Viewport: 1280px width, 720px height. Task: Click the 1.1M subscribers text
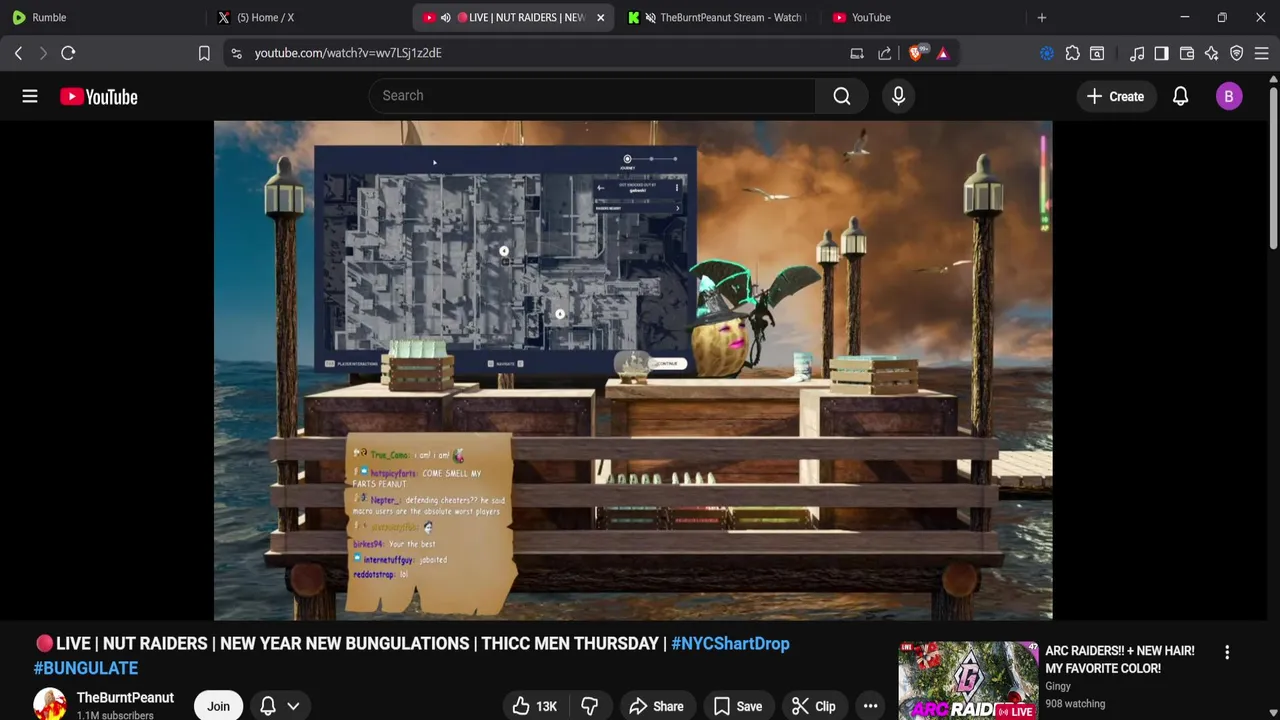coord(115,715)
